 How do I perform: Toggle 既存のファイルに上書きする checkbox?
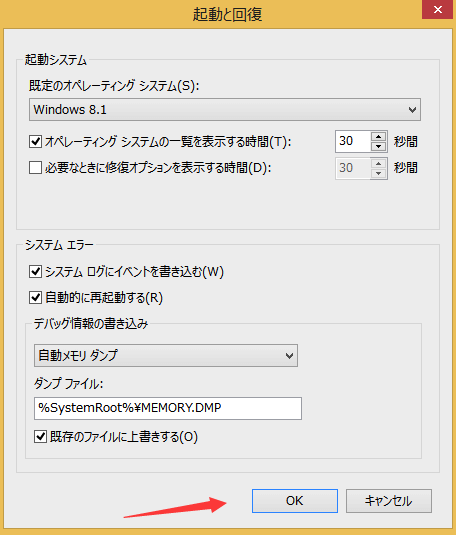(x=40, y=436)
